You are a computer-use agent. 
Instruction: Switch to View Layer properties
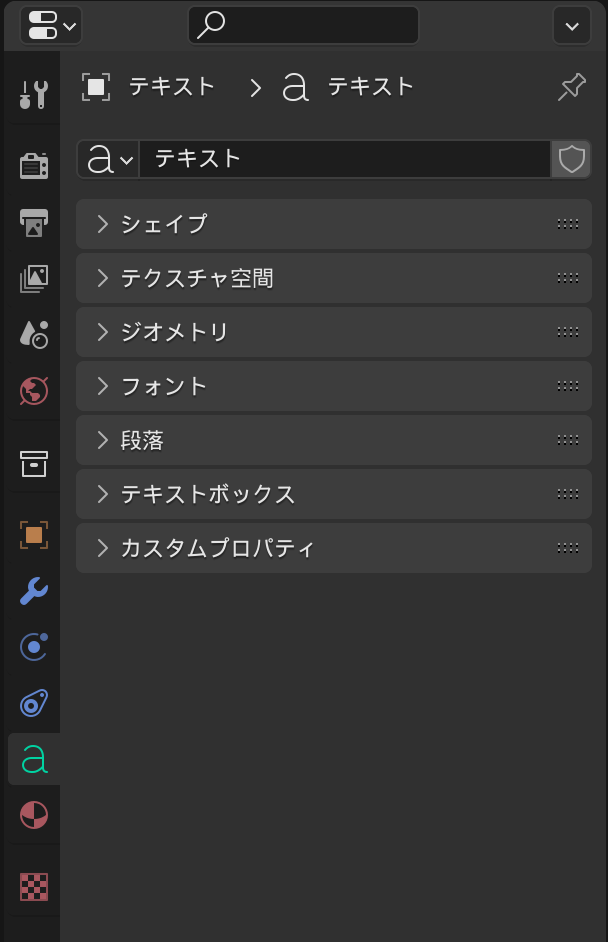(33, 279)
